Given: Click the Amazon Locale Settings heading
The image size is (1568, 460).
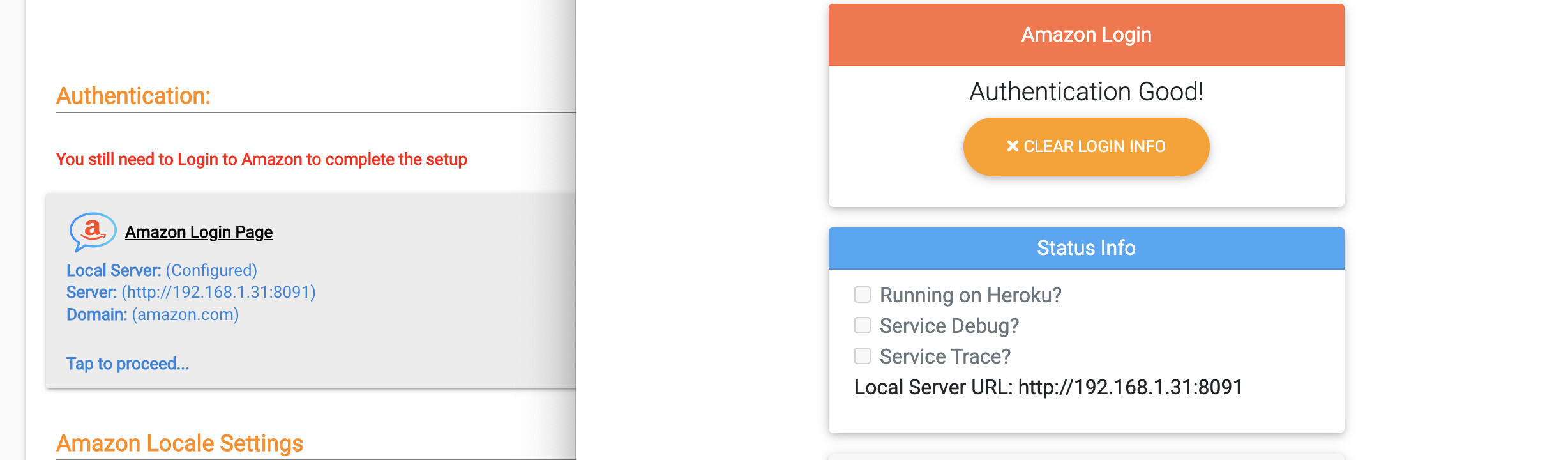Looking at the screenshot, I should 179,443.
